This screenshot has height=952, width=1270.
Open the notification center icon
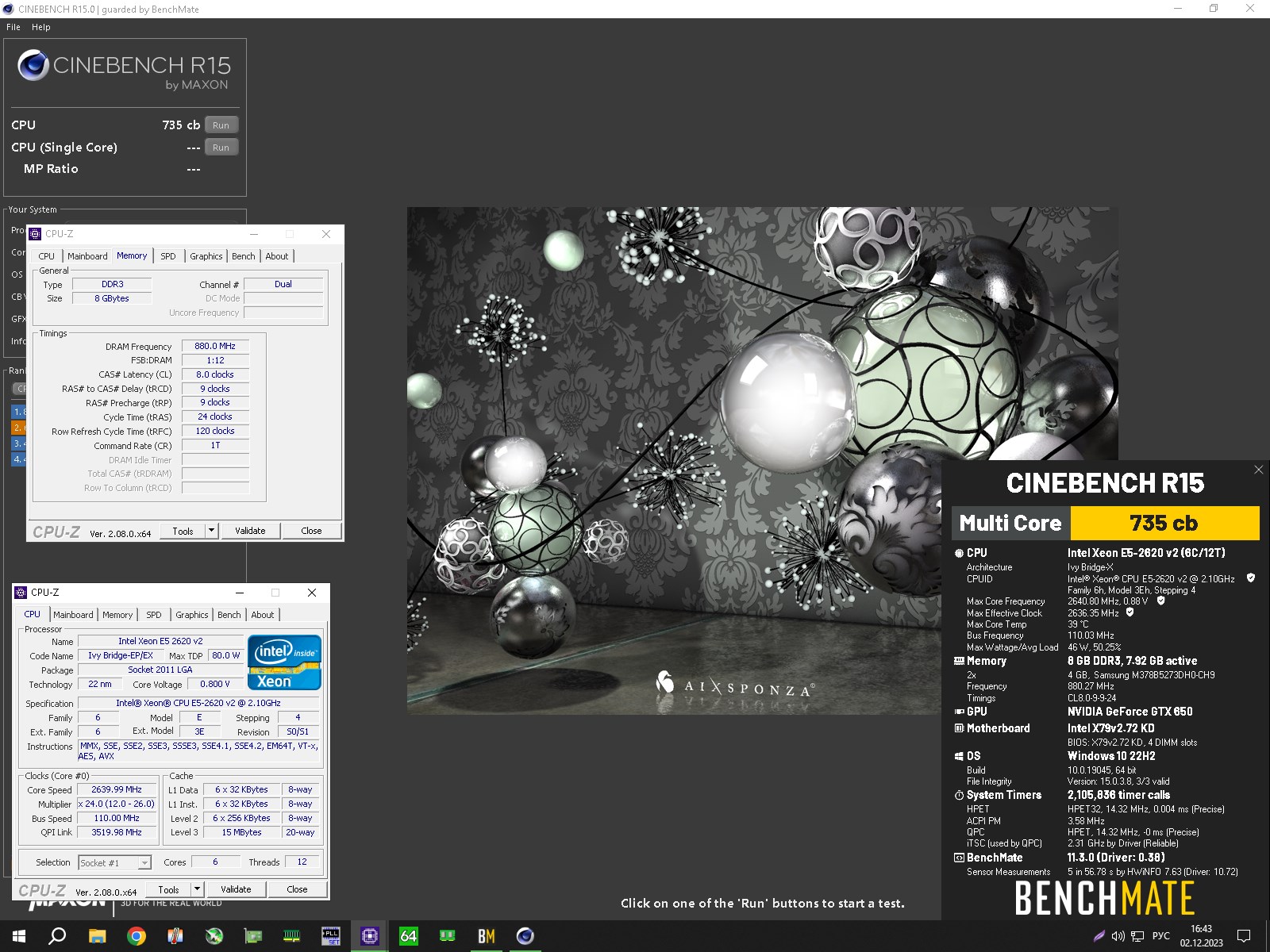coord(1244,936)
